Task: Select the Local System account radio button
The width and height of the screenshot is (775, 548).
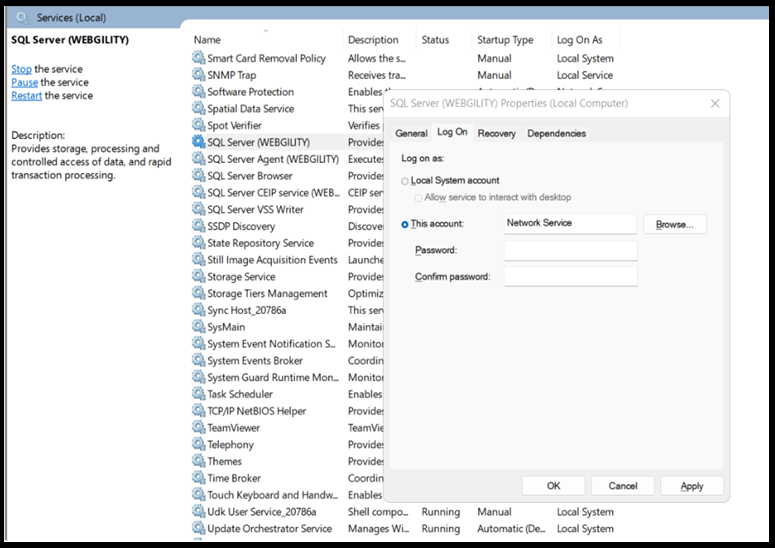Action: (405, 181)
